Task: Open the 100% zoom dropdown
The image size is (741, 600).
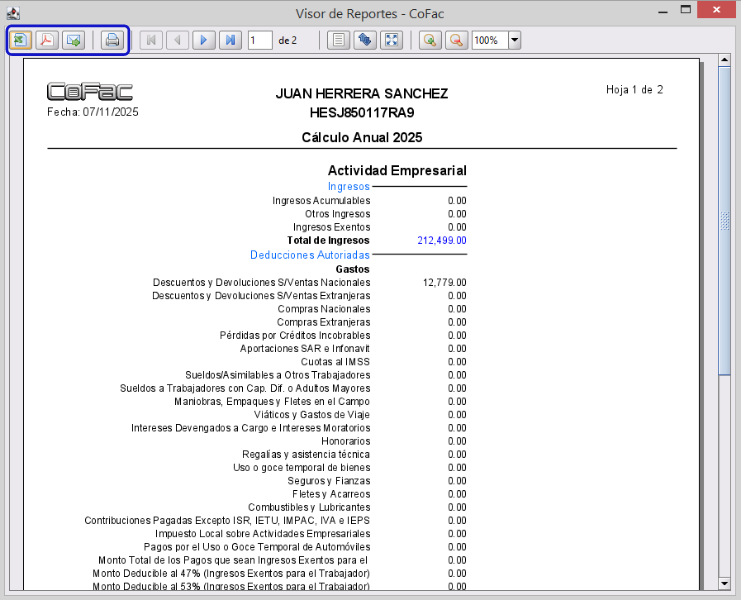Action: tap(515, 40)
